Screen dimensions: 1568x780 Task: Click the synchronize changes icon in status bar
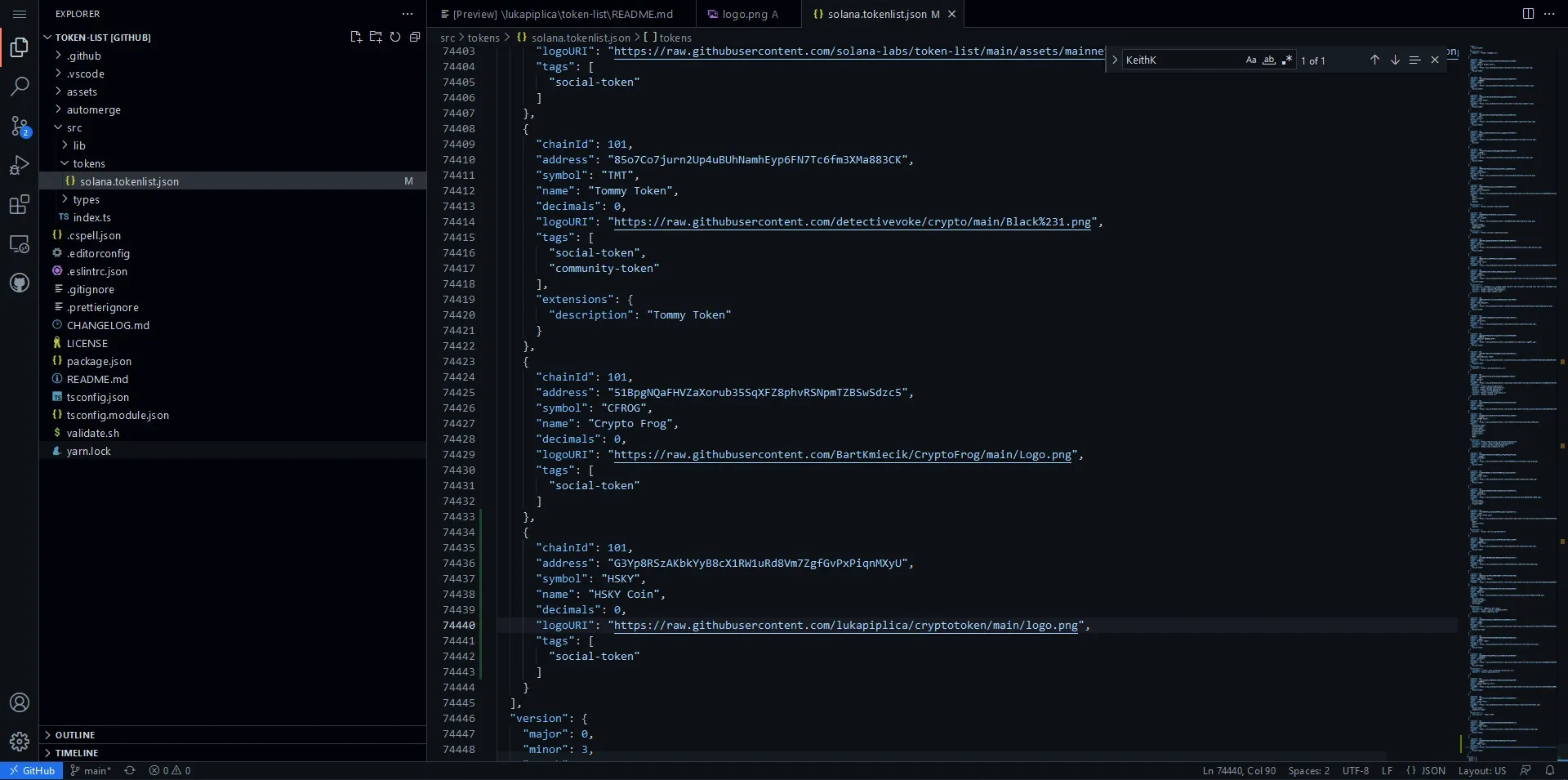pos(130,770)
